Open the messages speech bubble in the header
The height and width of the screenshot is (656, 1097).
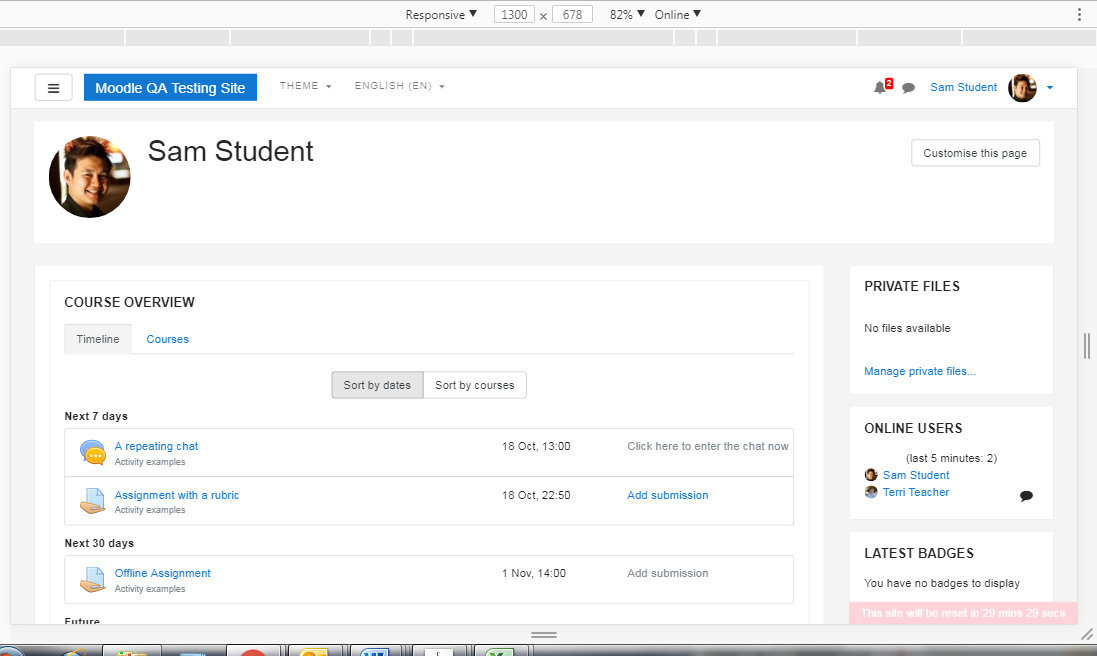908,88
